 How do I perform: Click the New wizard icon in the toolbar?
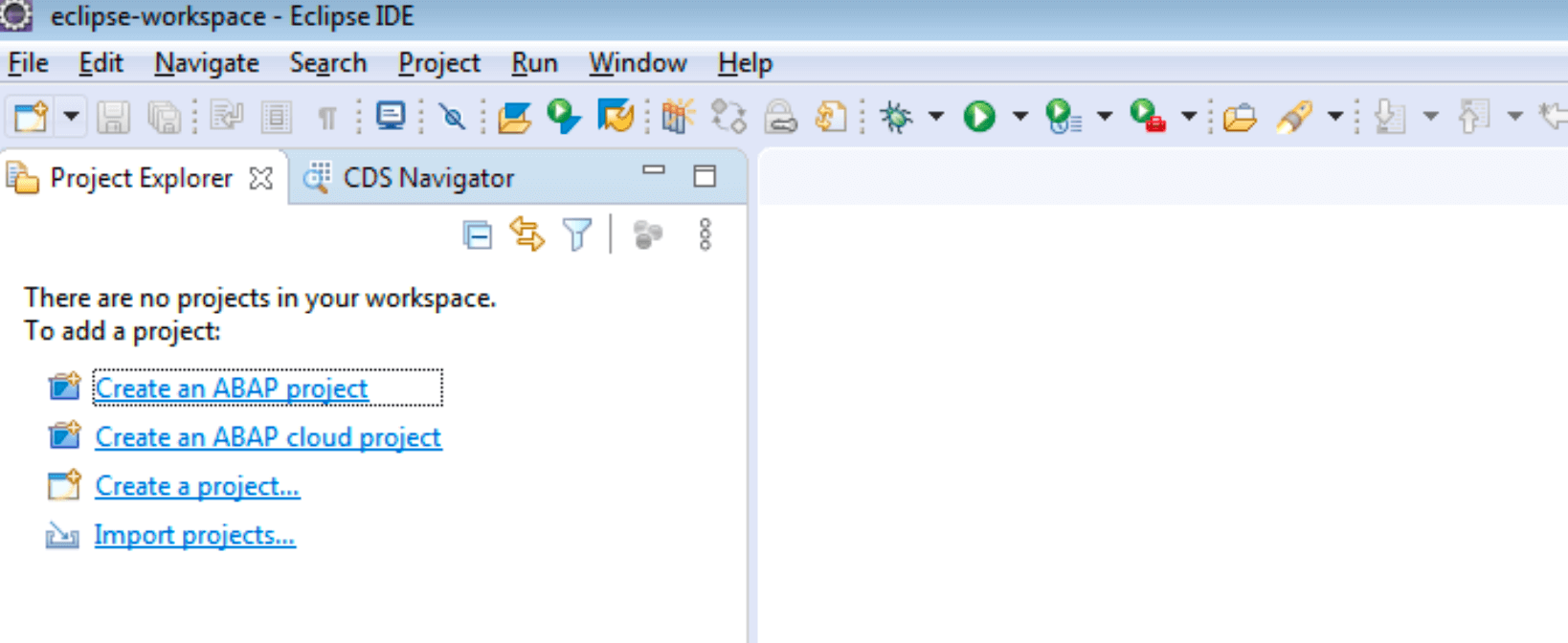point(30,117)
